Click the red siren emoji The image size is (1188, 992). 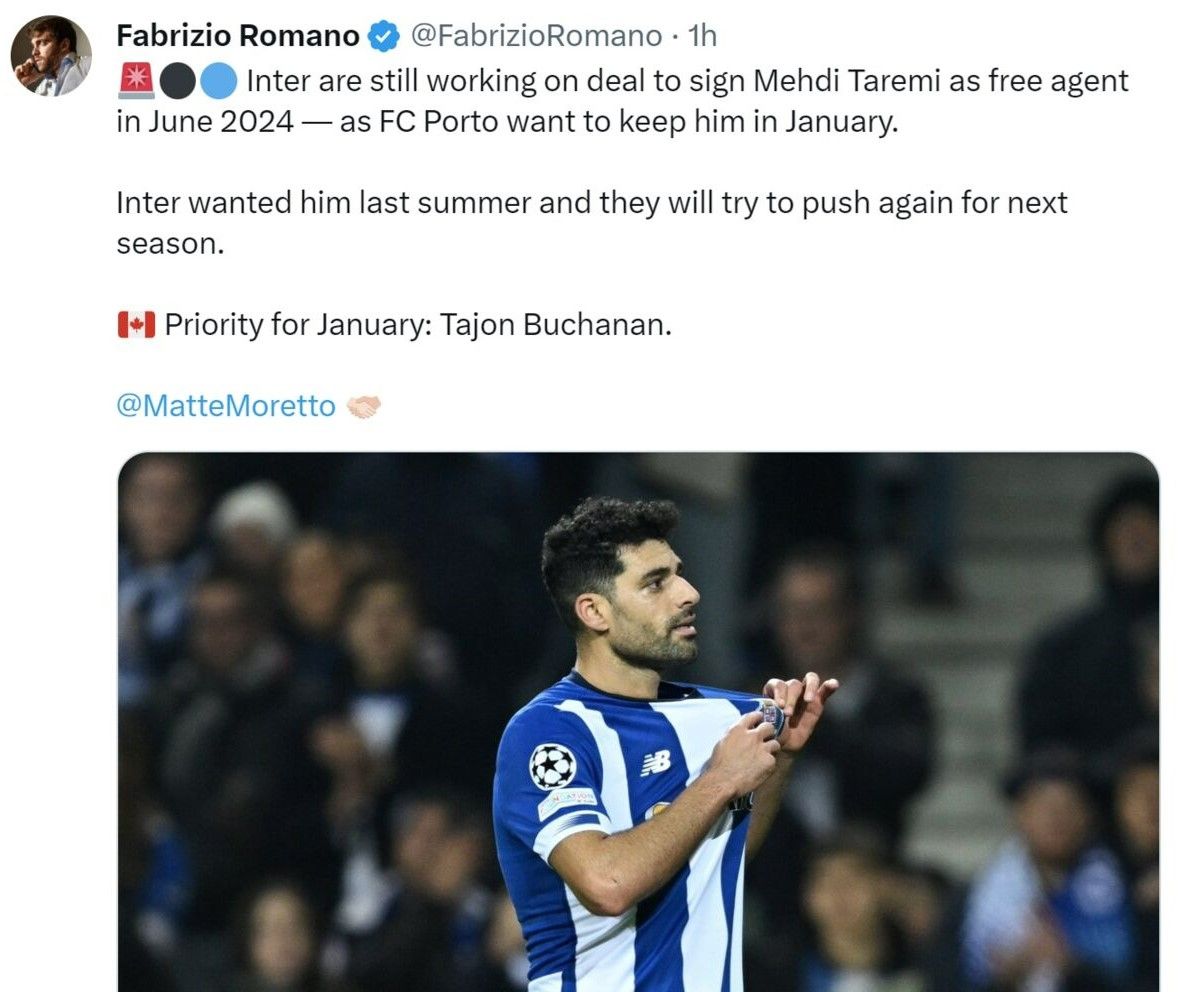click(136, 80)
